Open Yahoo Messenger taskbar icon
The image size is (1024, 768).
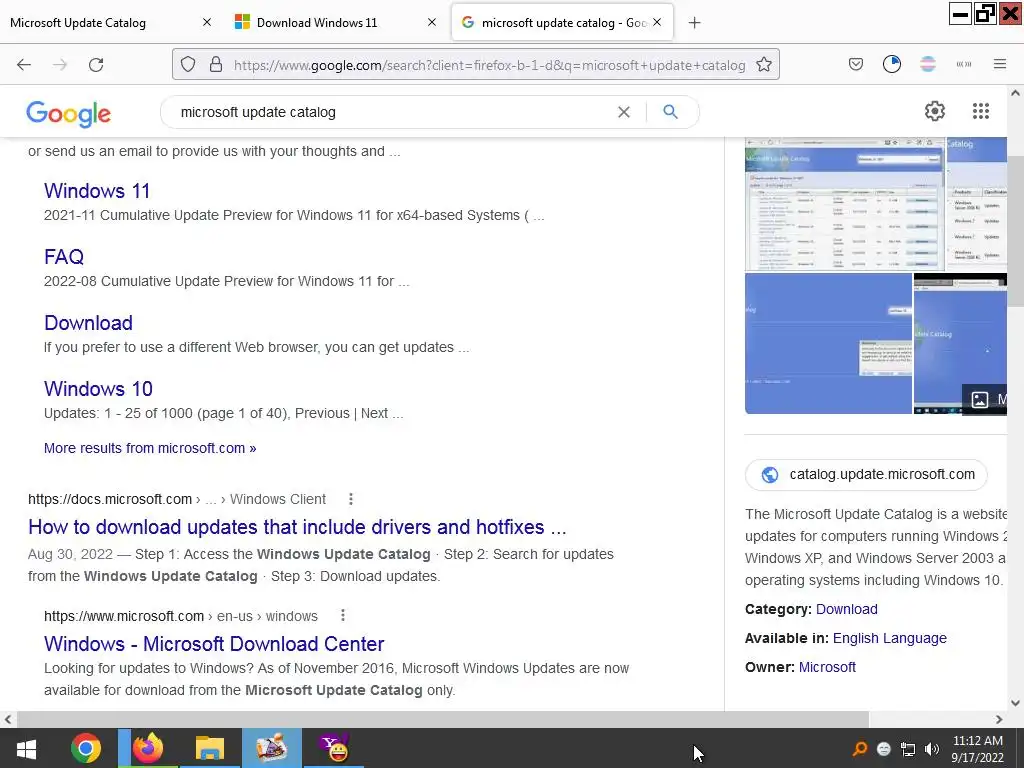334,748
